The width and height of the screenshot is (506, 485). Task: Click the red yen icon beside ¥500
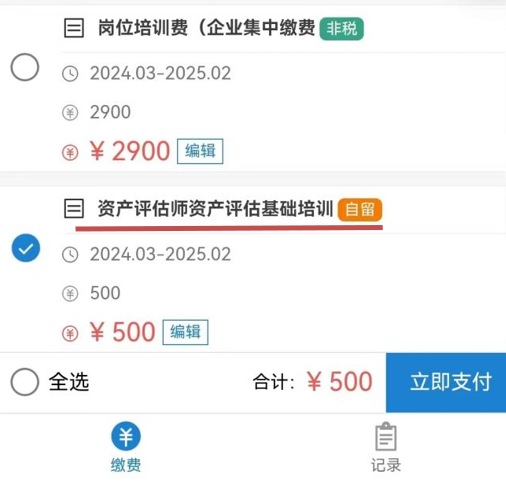[x=70, y=334]
